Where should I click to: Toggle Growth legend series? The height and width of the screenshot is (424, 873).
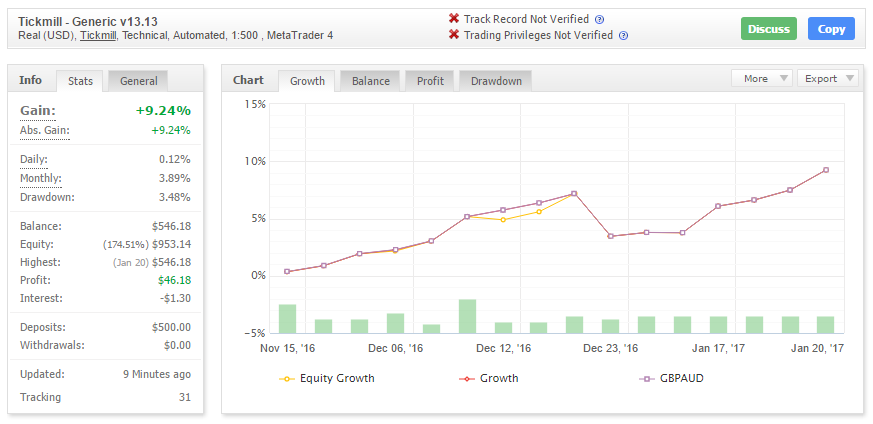488,378
